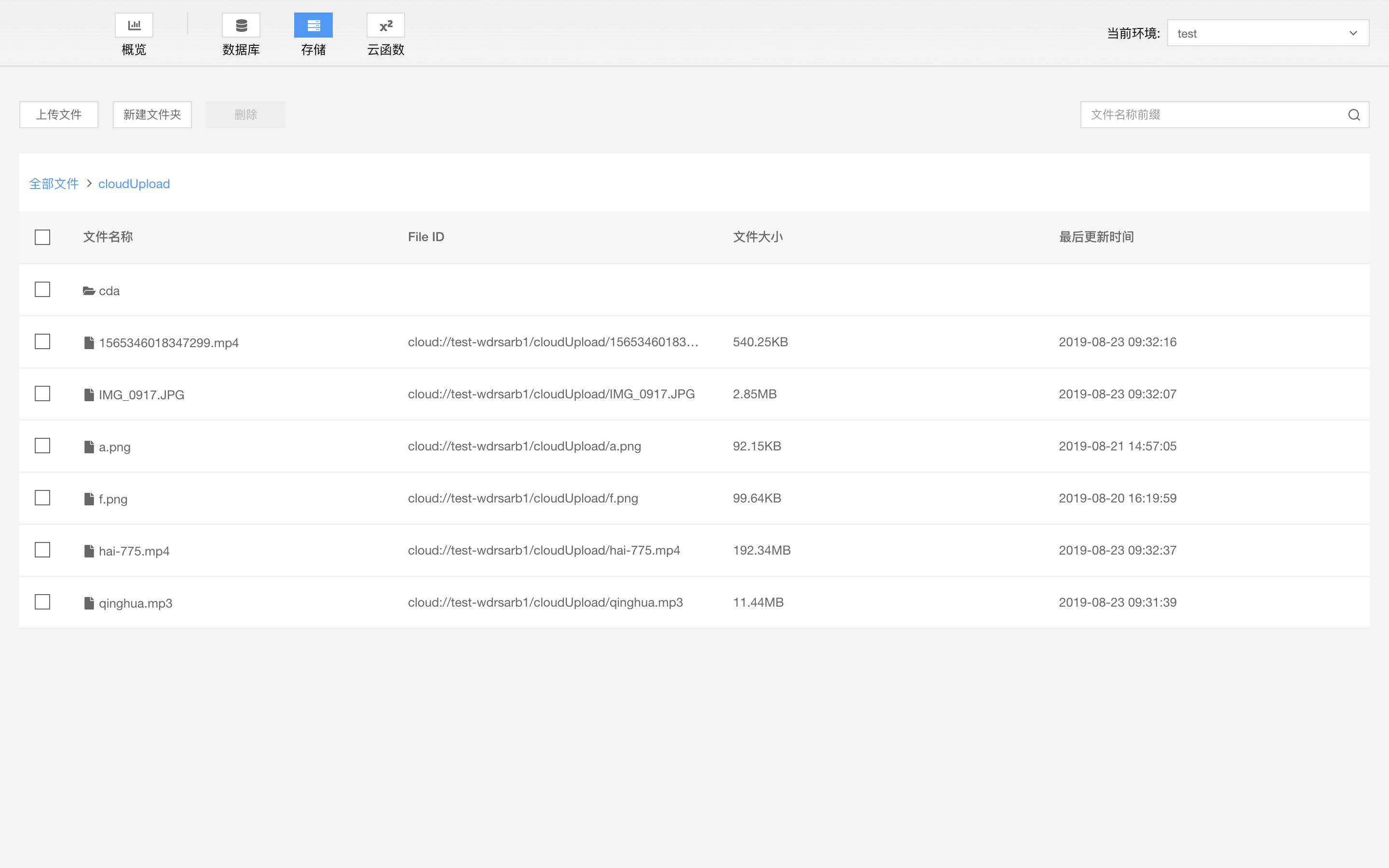Check the box for IMG_0917.JPG
Image resolution: width=1389 pixels, height=868 pixels.
coord(42,394)
